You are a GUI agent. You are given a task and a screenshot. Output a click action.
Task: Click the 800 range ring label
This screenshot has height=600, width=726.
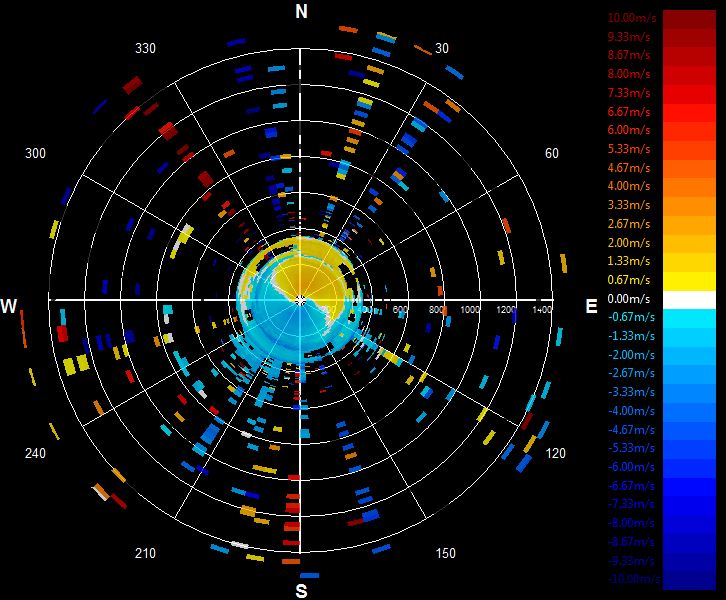point(436,309)
